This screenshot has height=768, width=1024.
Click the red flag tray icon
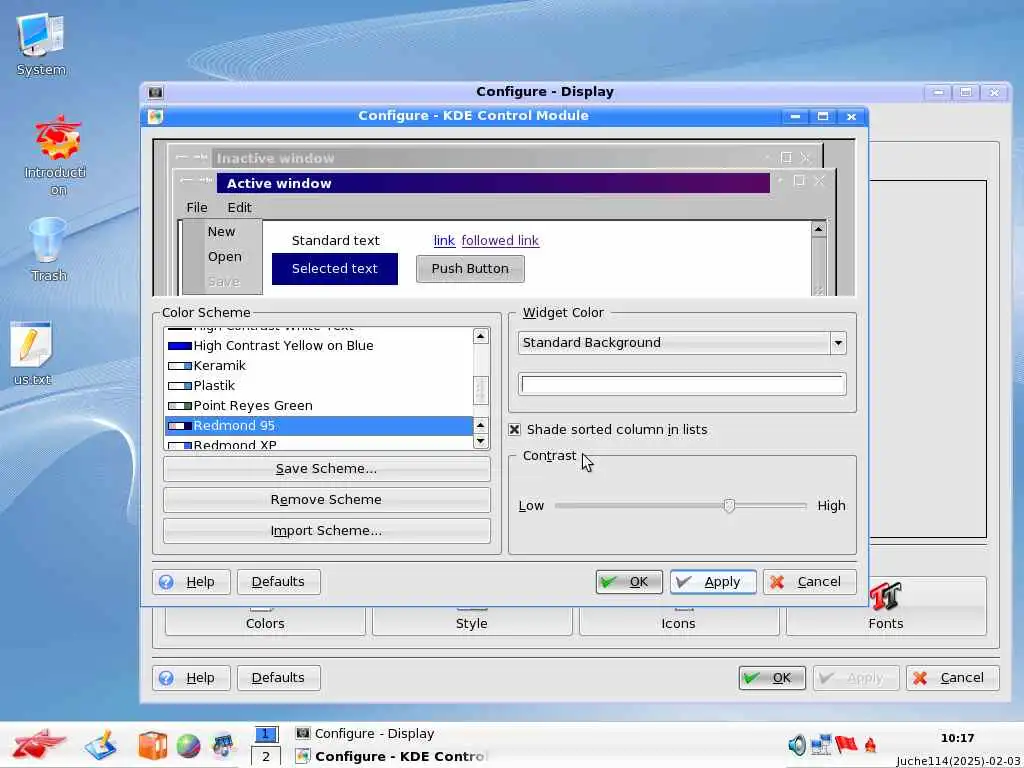846,744
